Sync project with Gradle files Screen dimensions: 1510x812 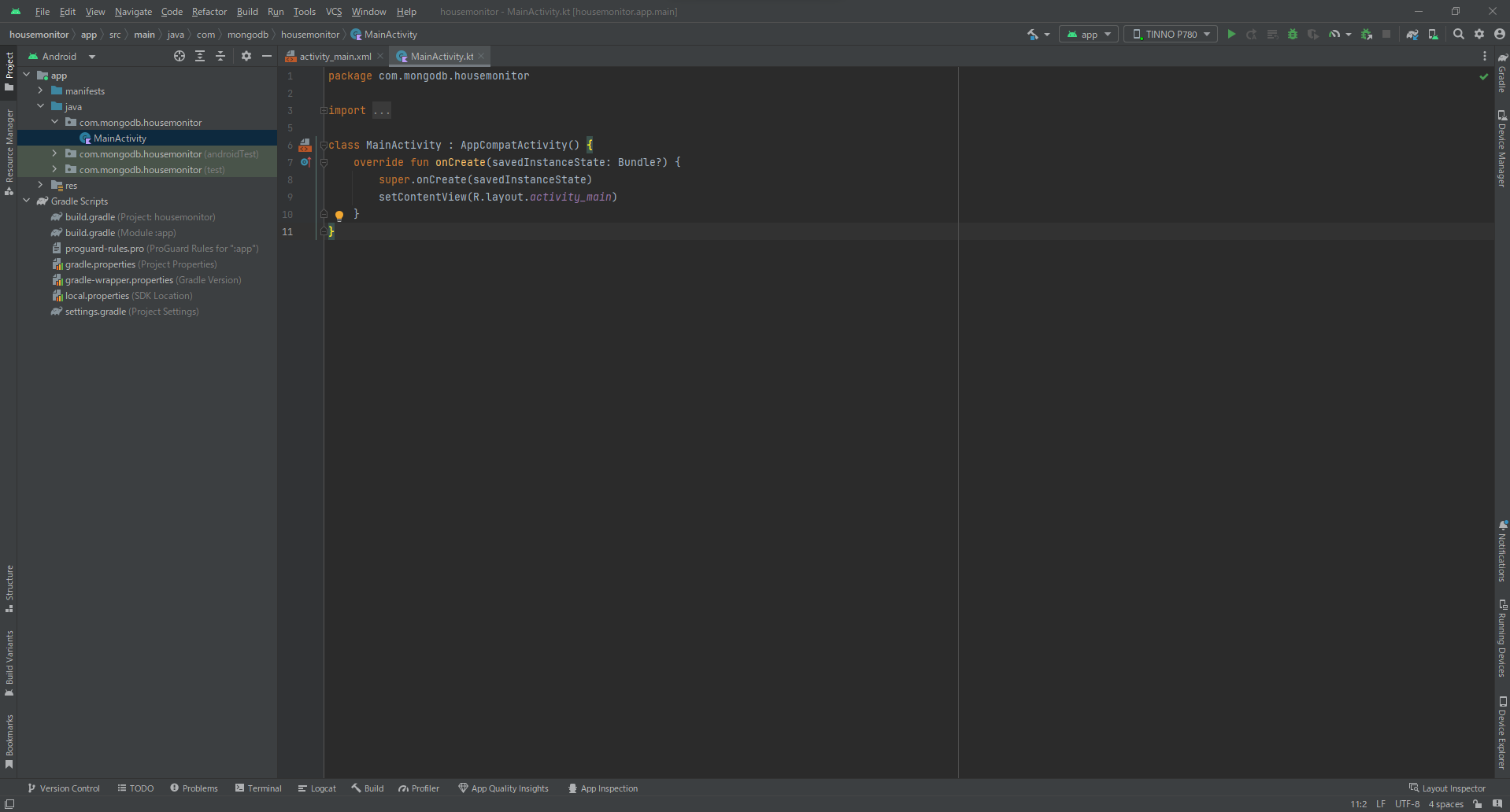pyautogui.click(x=1412, y=35)
